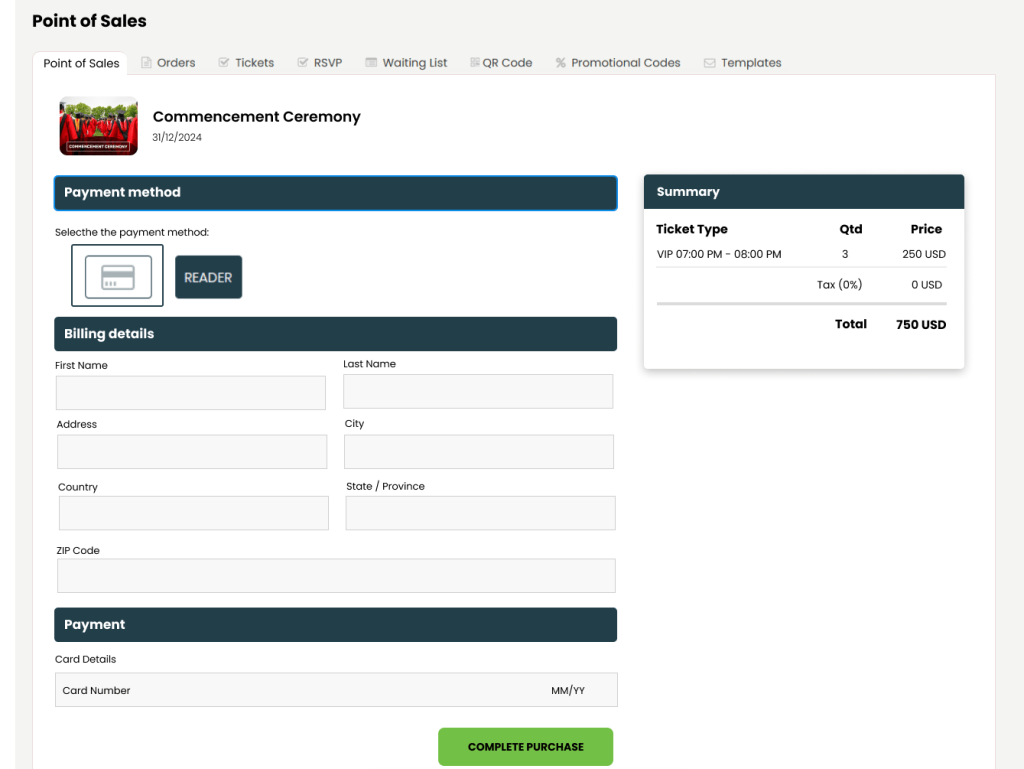Click the State / Province field
Viewport: 1024px width, 769px height.
[479, 513]
